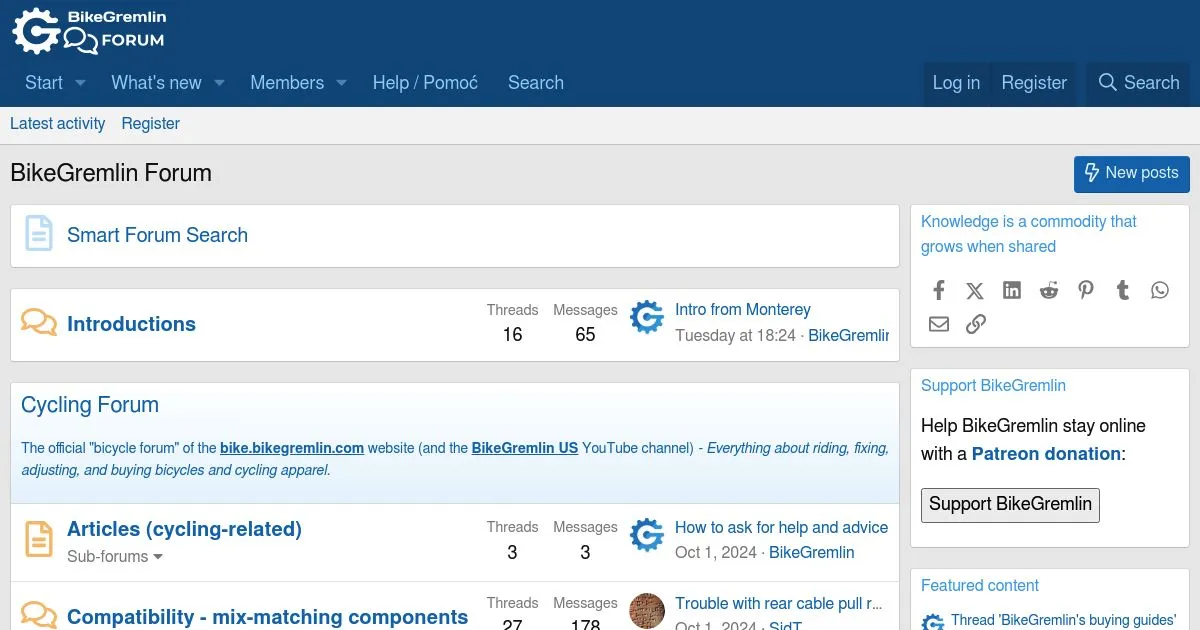This screenshot has height=630, width=1200.
Task: Click the Compatibility forum speech bubbles icon
Action: coord(39,615)
